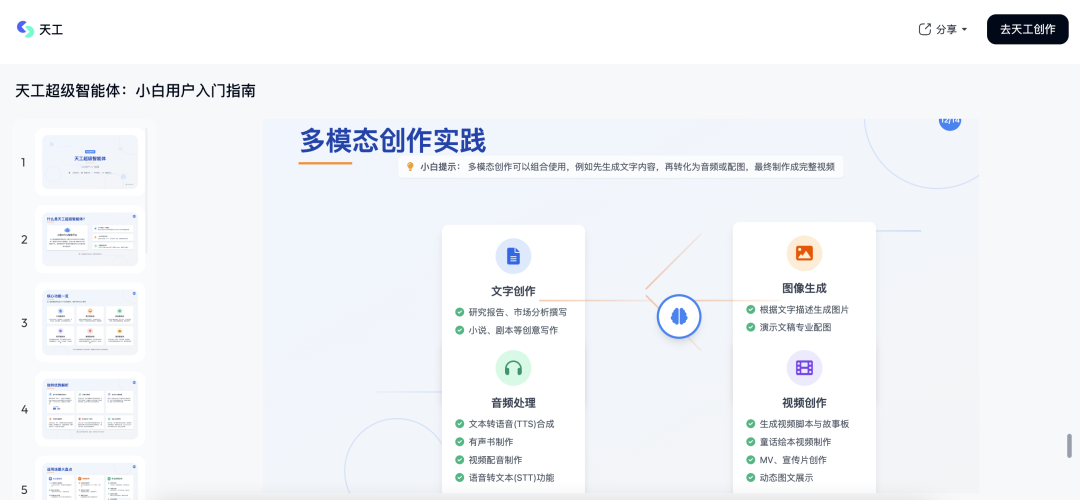Click the 文字创作 document icon
This screenshot has width=1080, height=500.
coord(513,256)
